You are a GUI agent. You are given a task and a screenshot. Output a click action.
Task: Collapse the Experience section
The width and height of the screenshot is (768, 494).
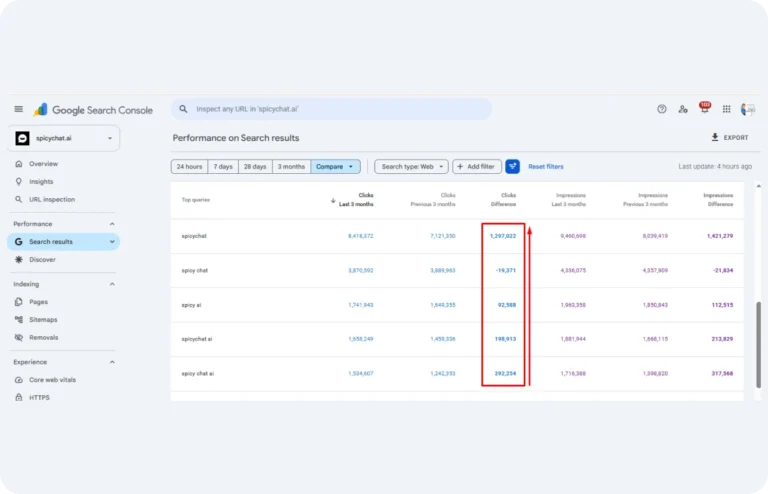point(112,362)
